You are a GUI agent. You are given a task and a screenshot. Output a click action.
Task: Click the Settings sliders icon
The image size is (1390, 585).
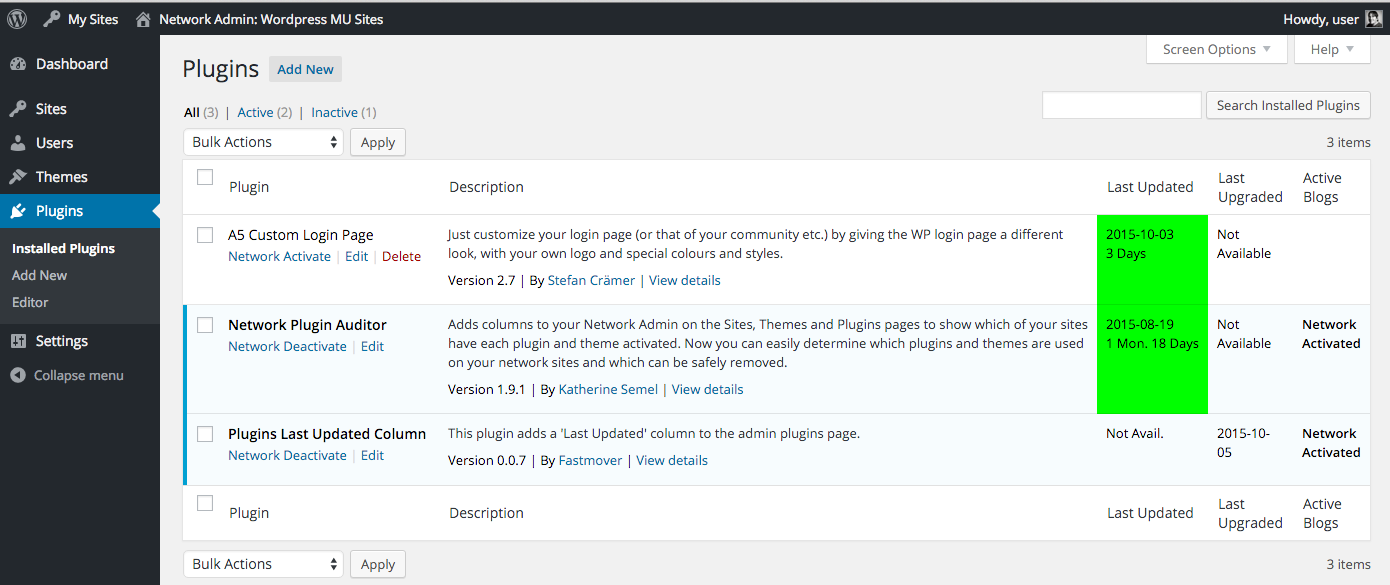[x=18, y=341]
